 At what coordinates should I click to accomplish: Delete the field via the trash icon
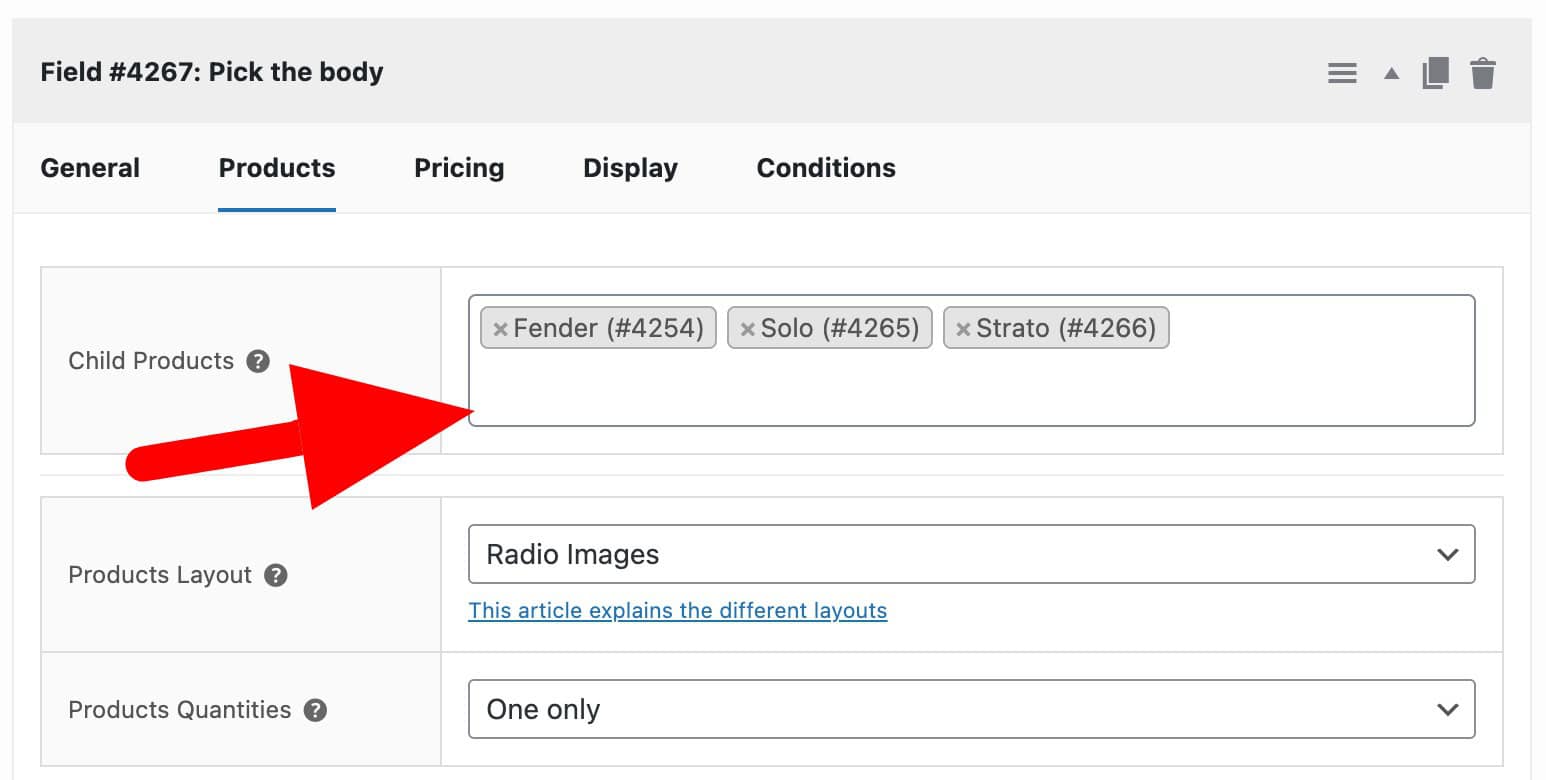(1483, 71)
